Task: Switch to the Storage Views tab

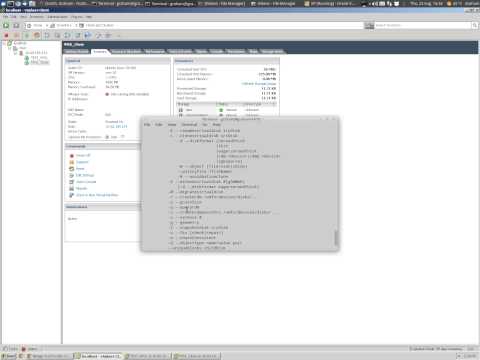Action: tap(272, 51)
